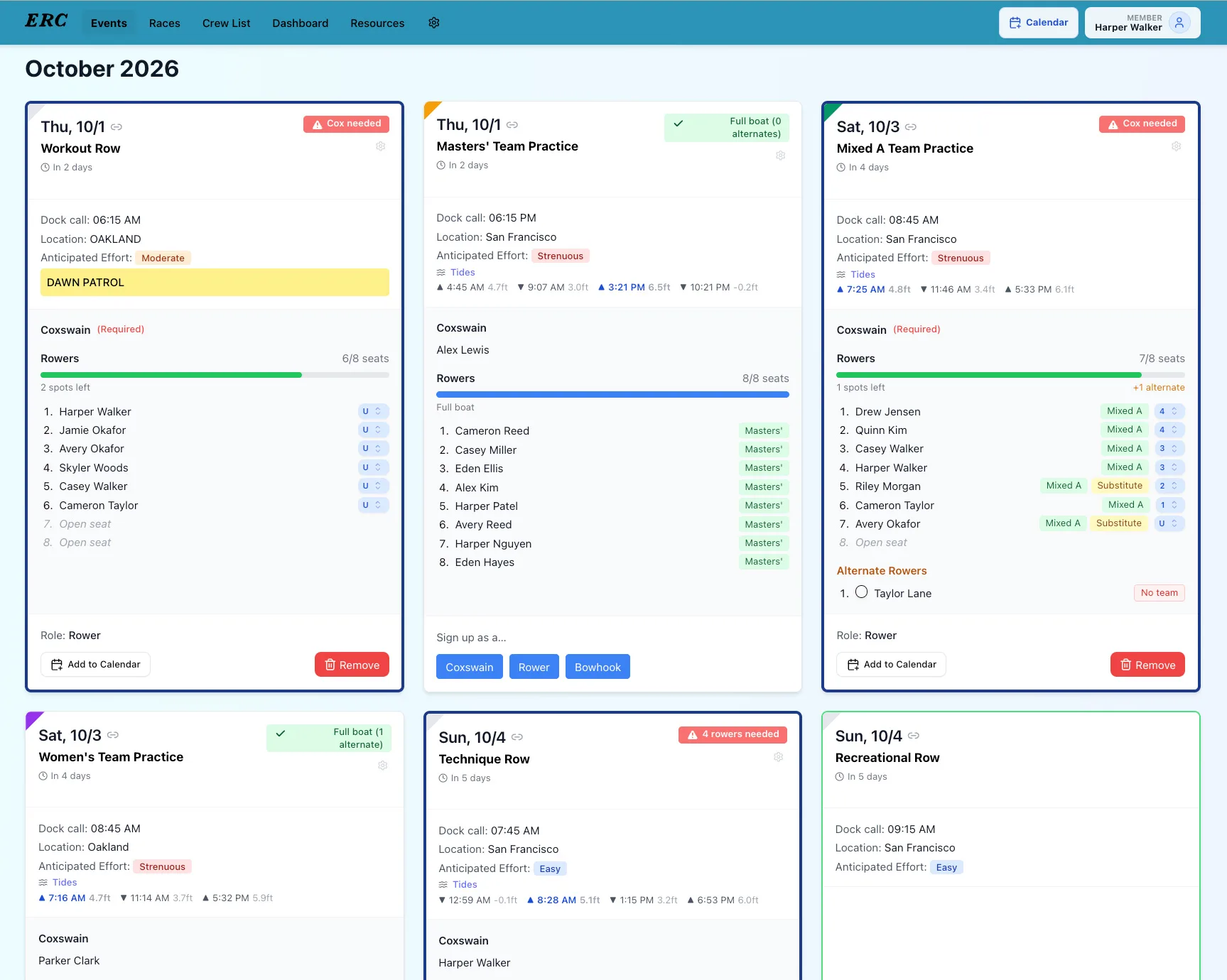Open seat selector for Avery Okafor in Mixed A

1169,523
